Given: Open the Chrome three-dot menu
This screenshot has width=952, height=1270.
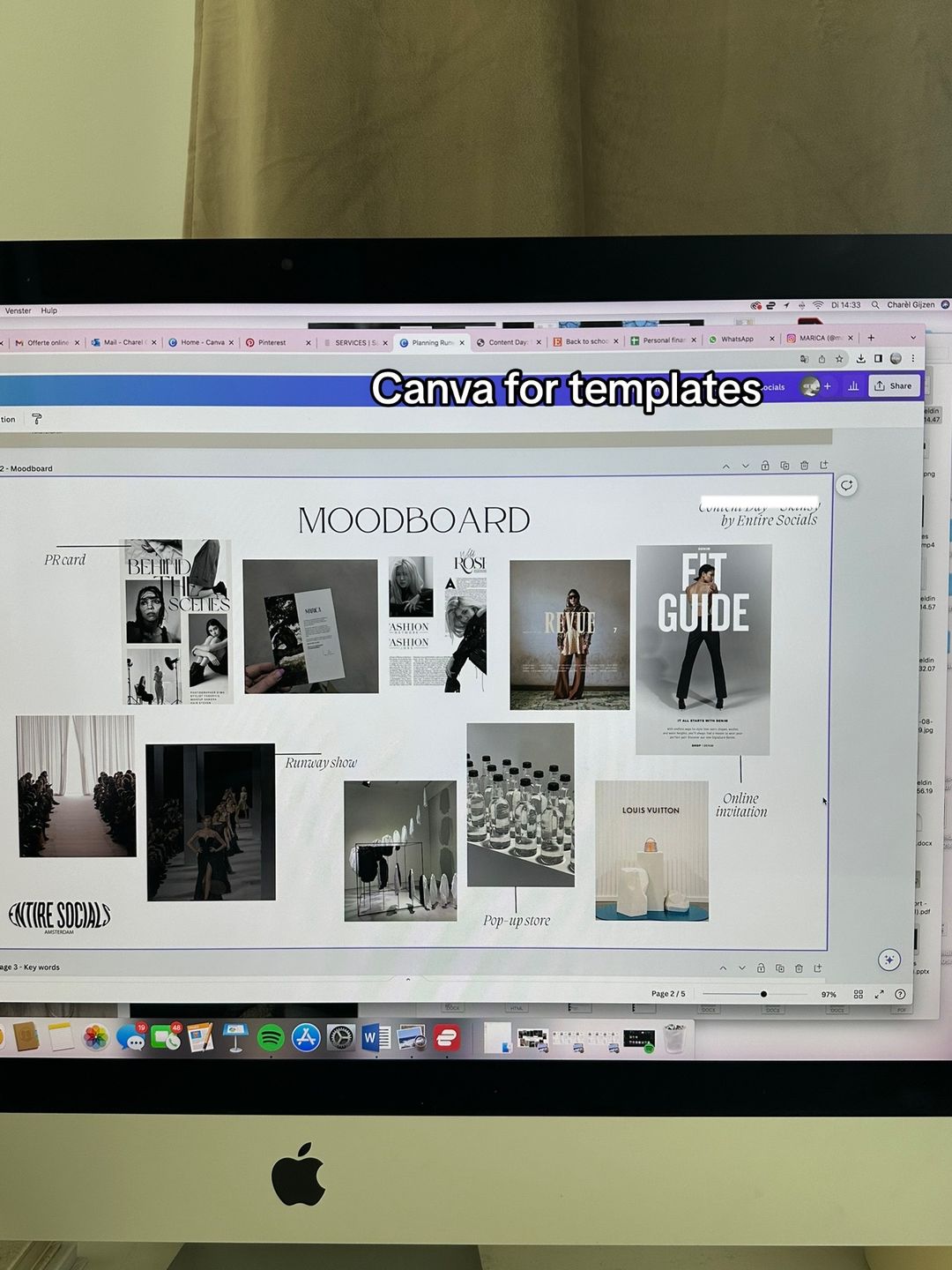Looking at the screenshot, I should pyautogui.click(x=913, y=358).
